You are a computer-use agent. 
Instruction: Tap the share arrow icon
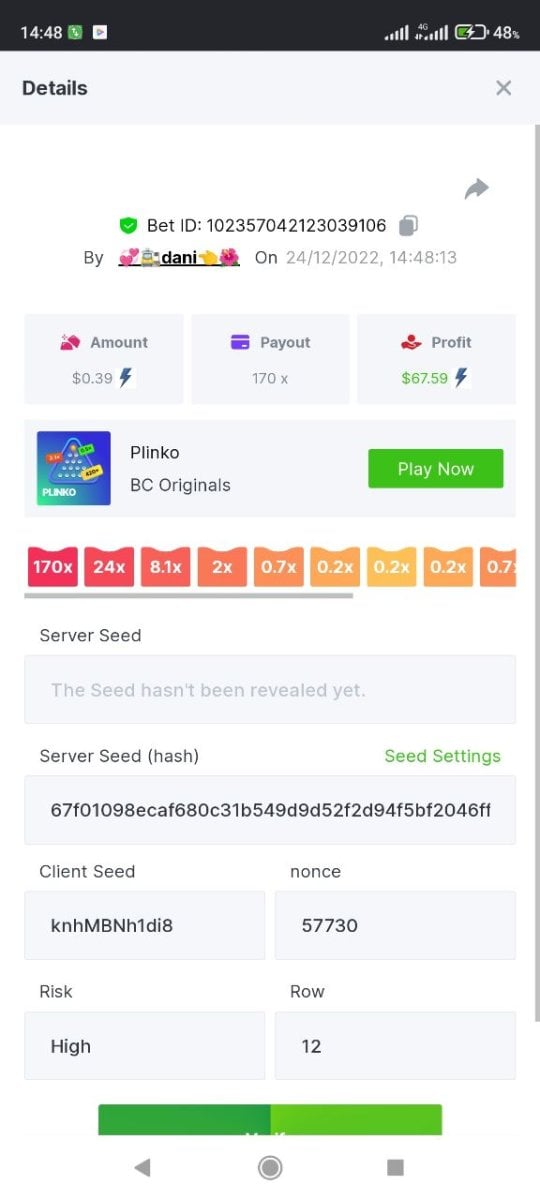[x=477, y=188]
